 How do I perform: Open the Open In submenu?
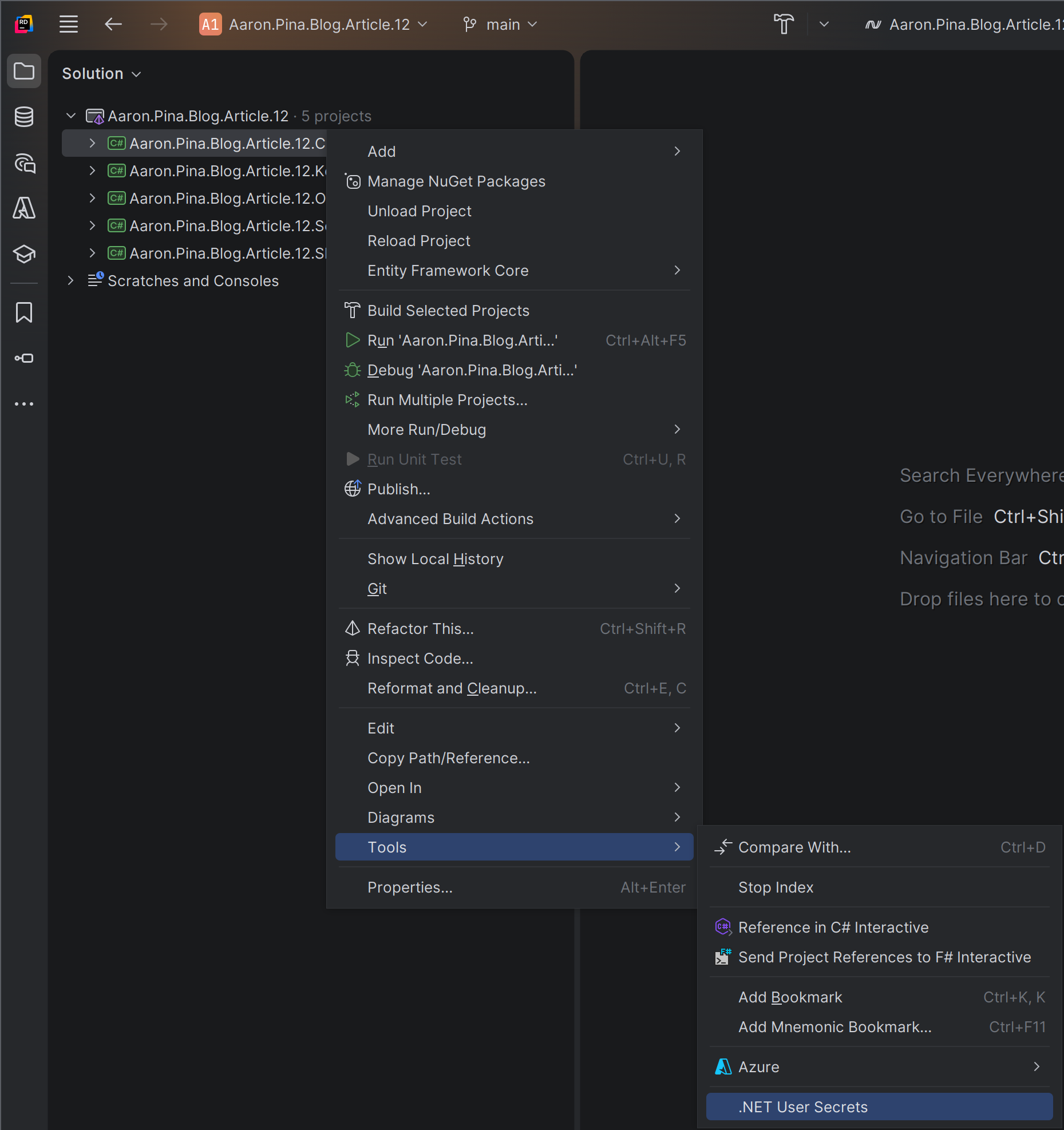514,788
